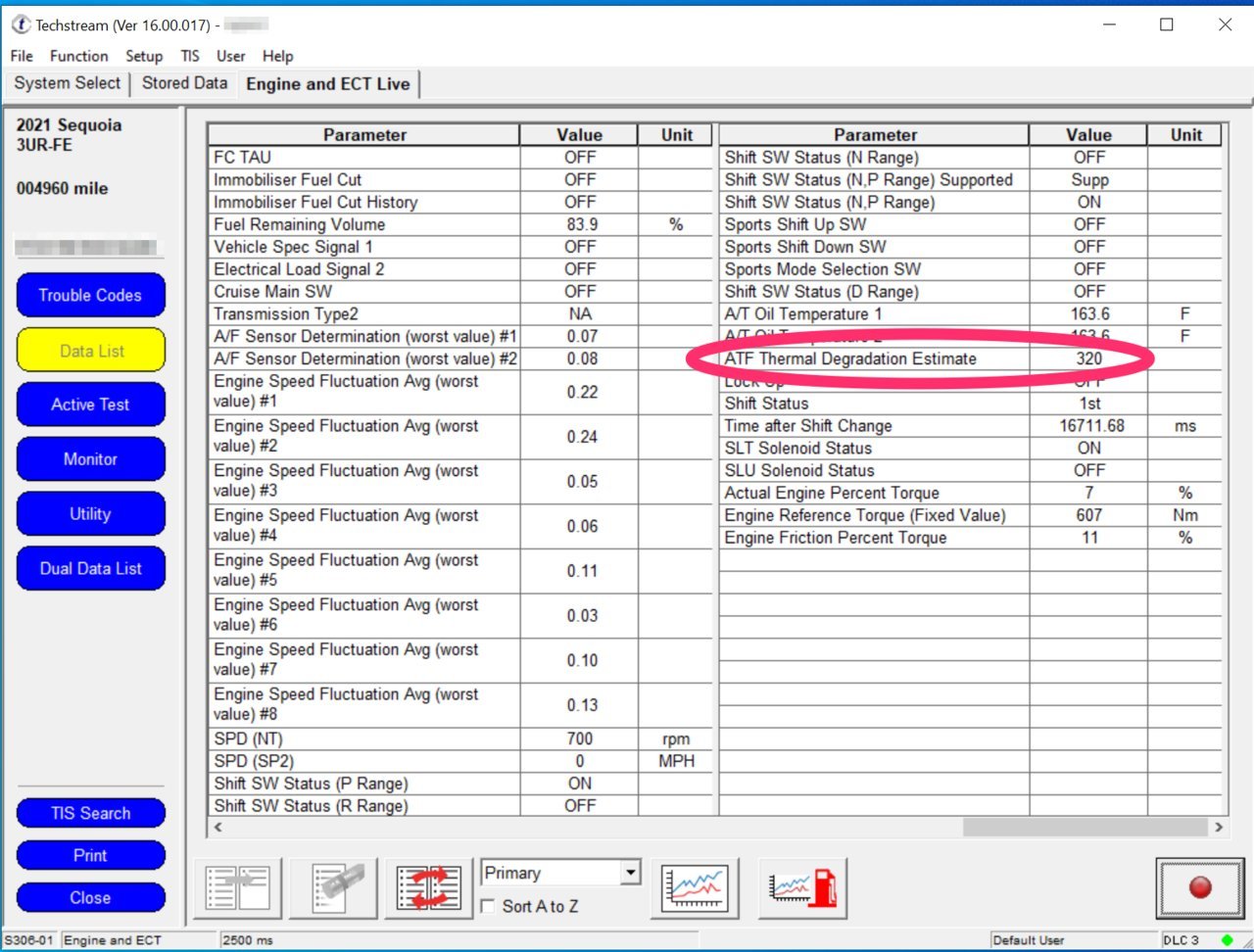Select A/T Oil Temperature 1 row
Screen dimensions: 1254x952
971,314
